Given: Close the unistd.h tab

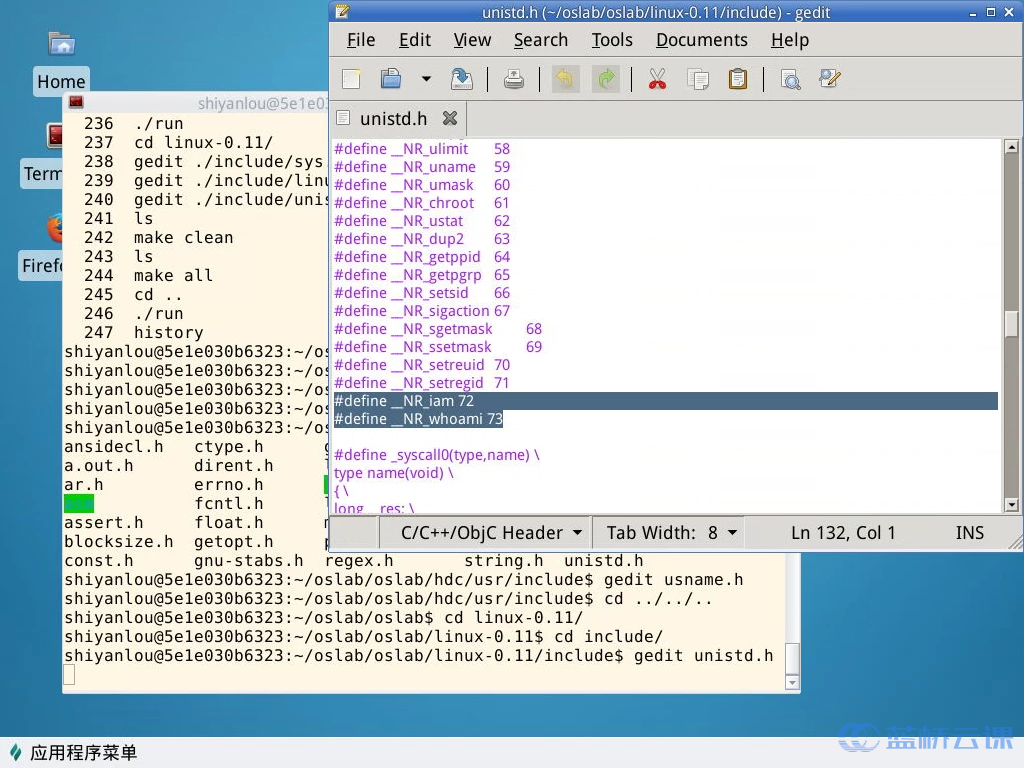Looking at the screenshot, I should 450,118.
